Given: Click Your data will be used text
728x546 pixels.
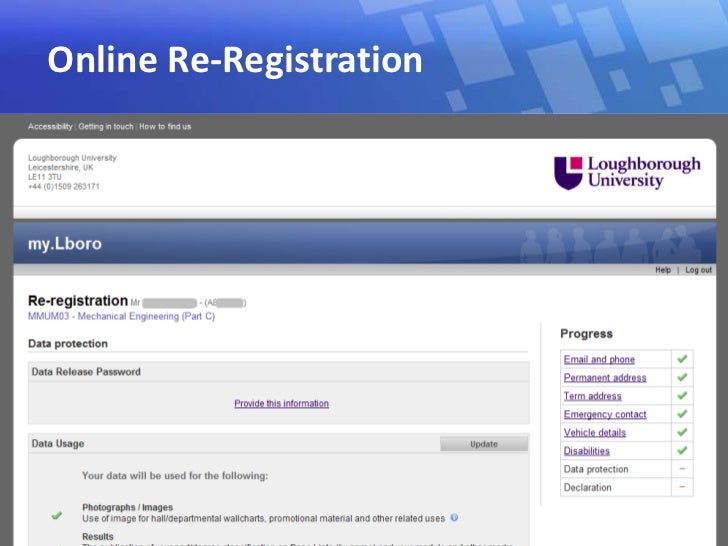Looking at the screenshot, I should click(175, 476).
